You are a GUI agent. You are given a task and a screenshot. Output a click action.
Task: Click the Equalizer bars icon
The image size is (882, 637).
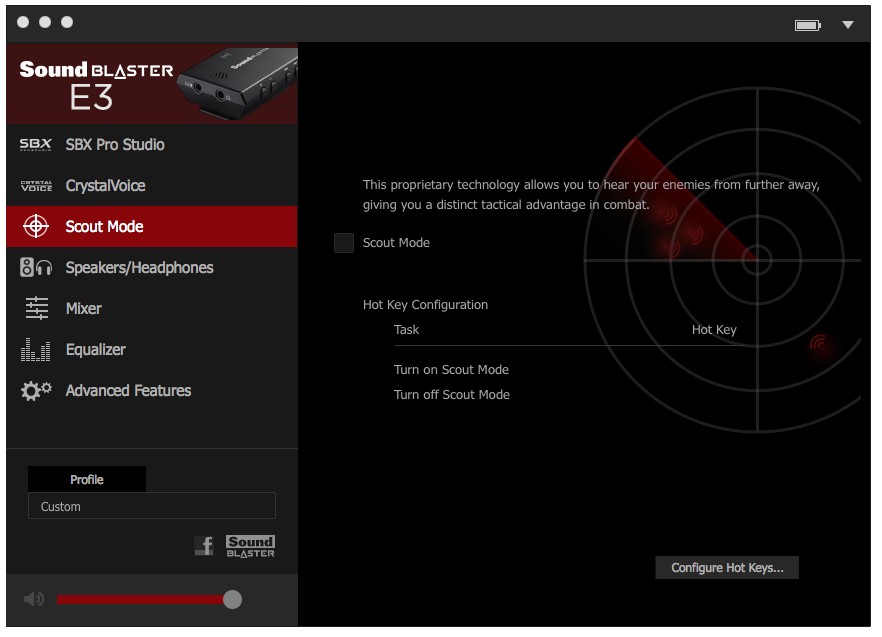(x=36, y=350)
